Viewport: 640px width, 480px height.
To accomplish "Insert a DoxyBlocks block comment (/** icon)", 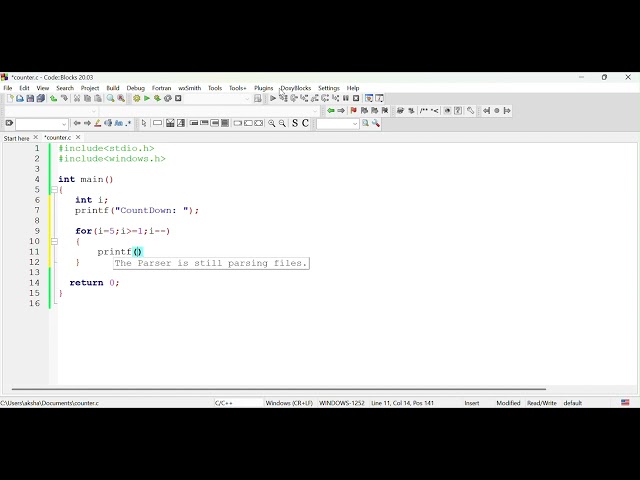I will point(424,111).
